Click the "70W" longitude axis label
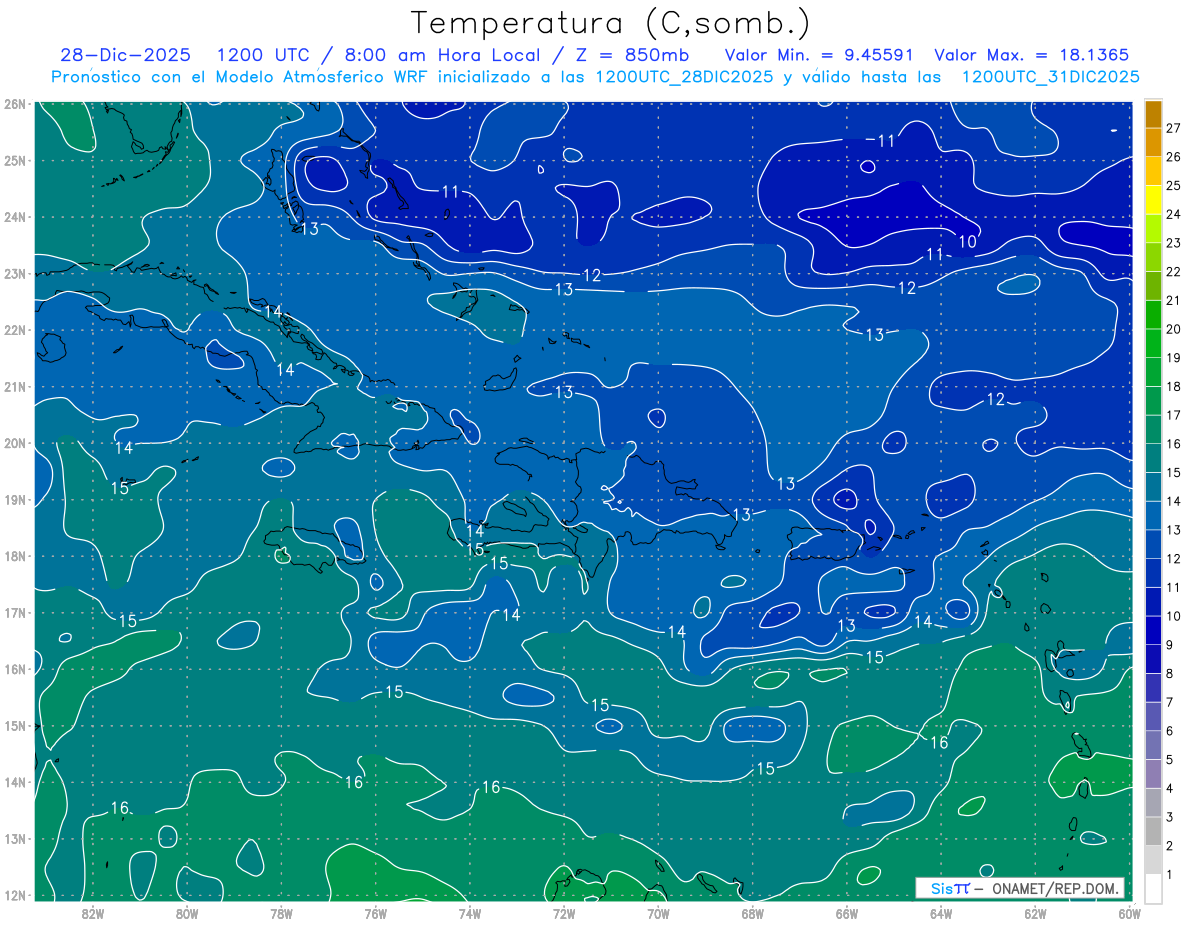The height and width of the screenshot is (927, 1200). point(658,913)
